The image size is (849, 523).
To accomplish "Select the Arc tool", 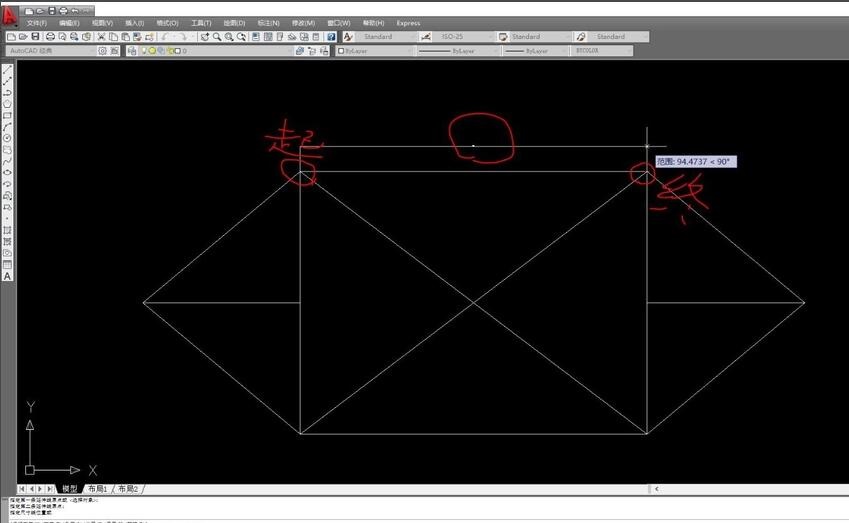I will click(x=8, y=127).
